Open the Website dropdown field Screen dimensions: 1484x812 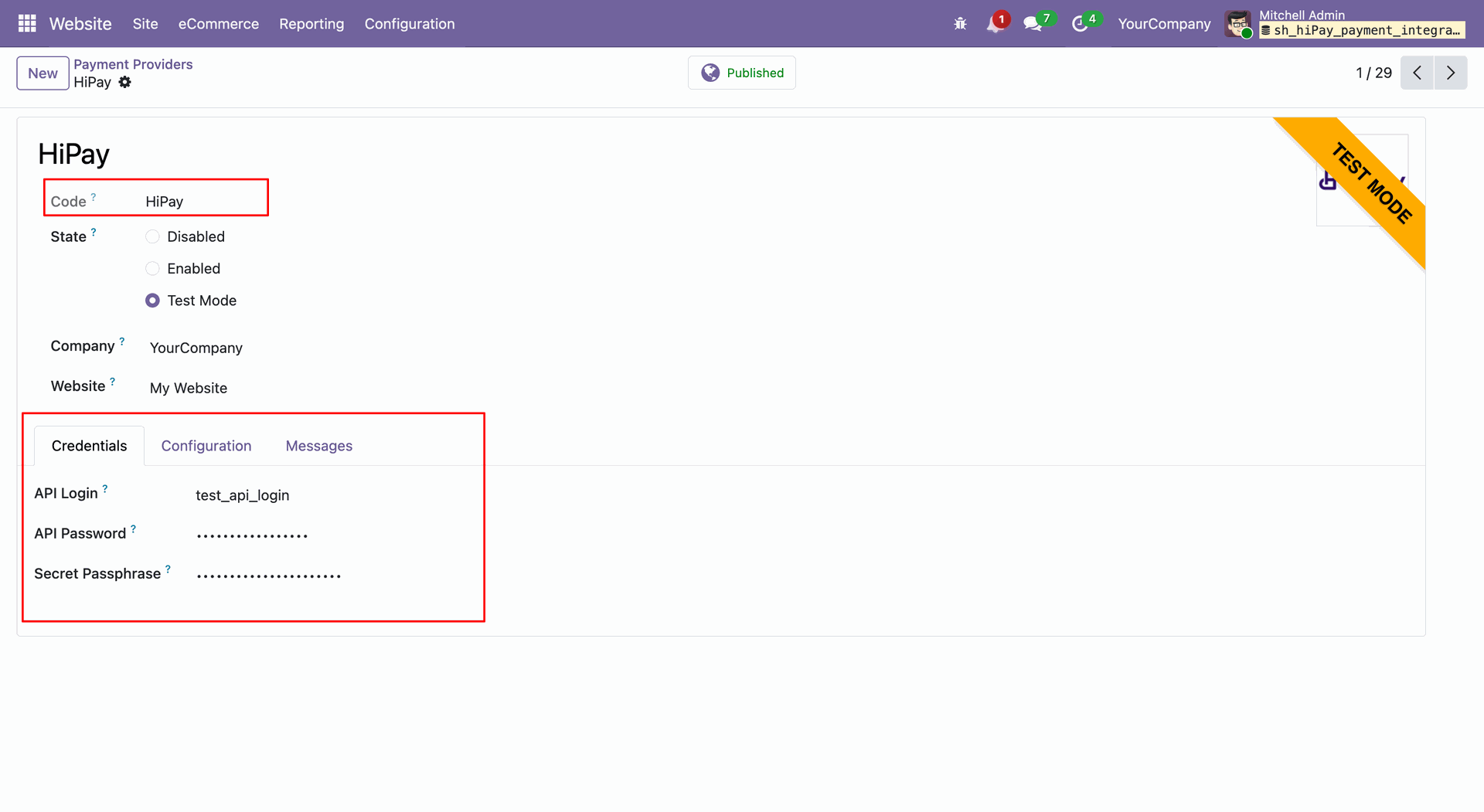[x=189, y=389]
